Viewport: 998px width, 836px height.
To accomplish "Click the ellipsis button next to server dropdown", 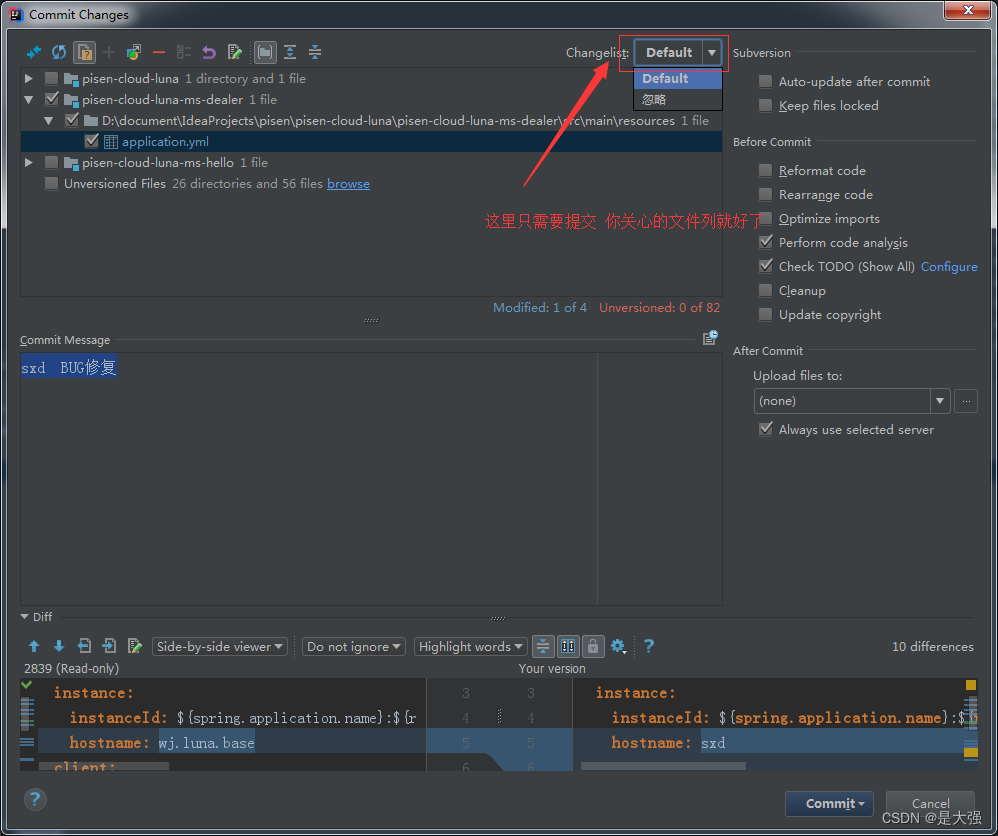I will (966, 401).
